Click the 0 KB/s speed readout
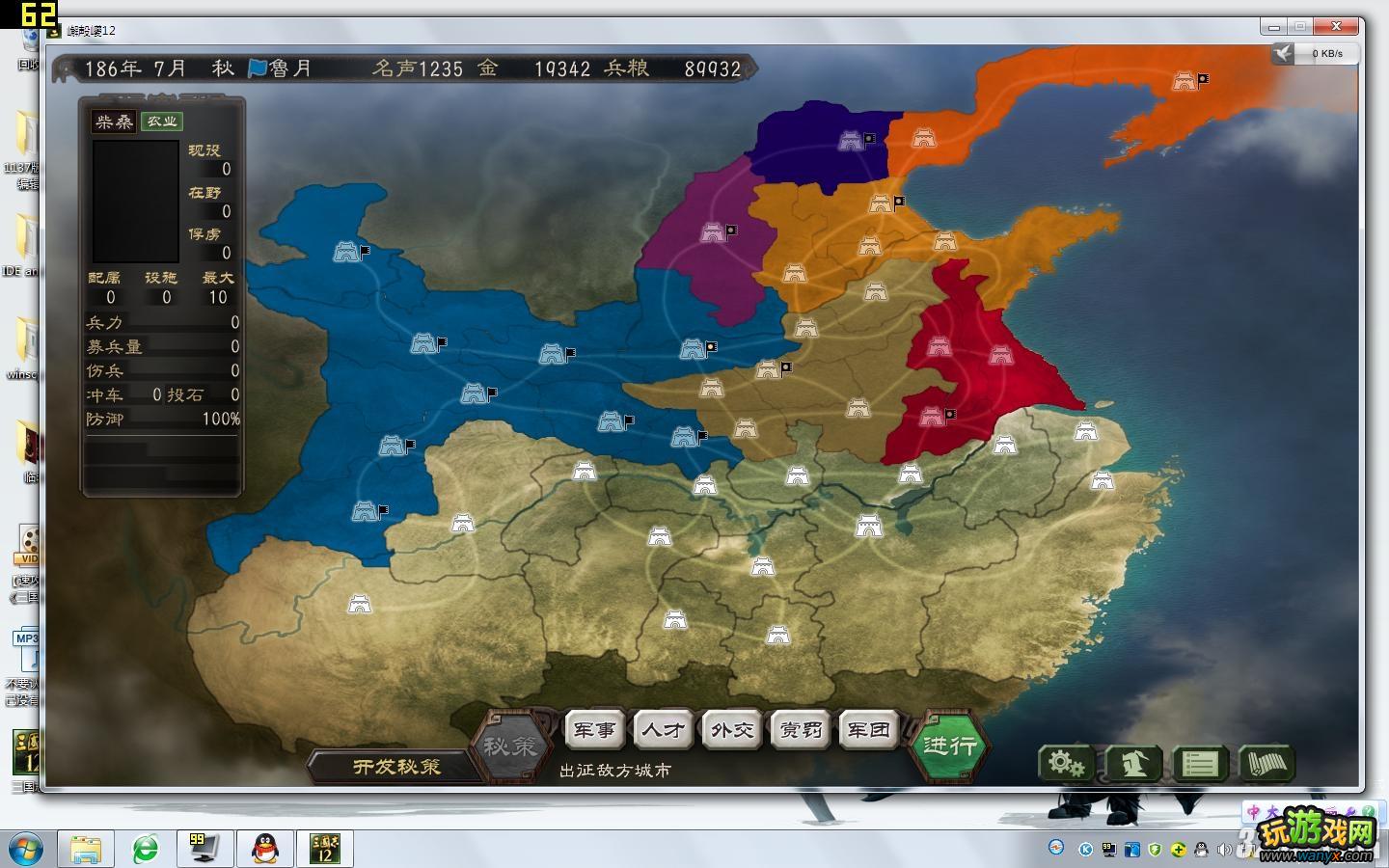Image resolution: width=1389 pixels, height=868 pixels. coord(1327,54)
